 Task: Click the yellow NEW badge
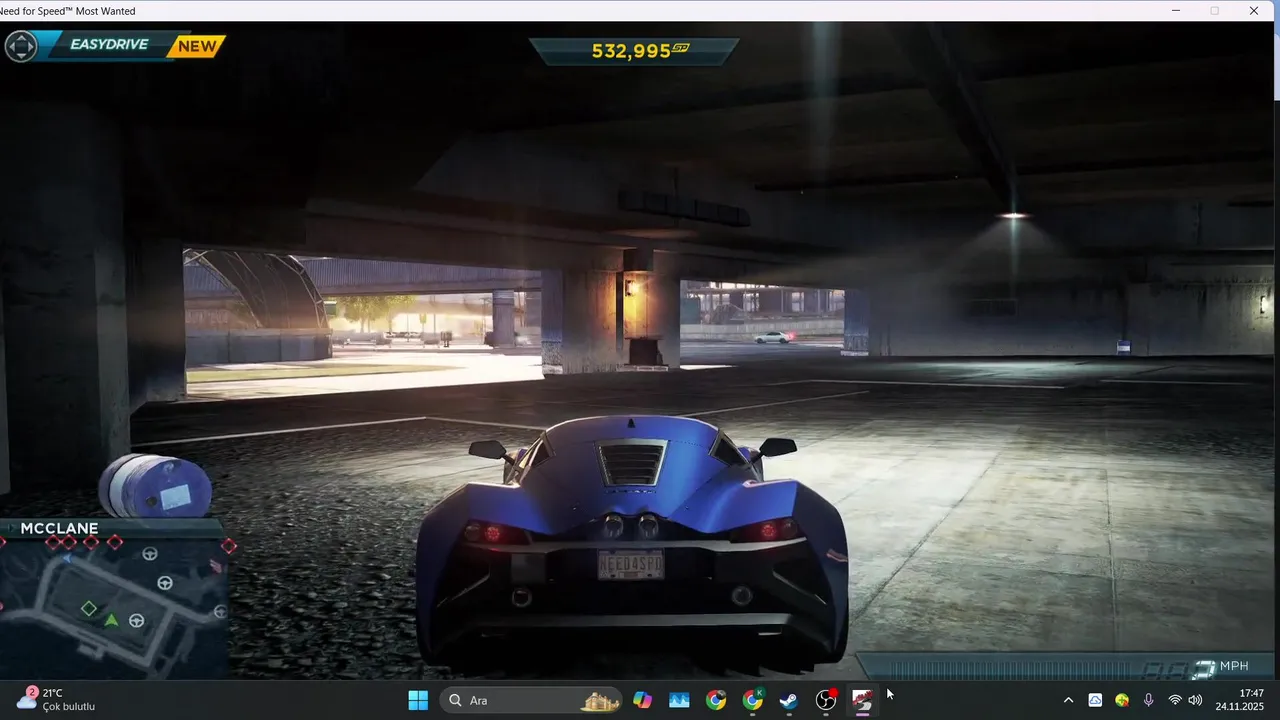pos(197,46)
